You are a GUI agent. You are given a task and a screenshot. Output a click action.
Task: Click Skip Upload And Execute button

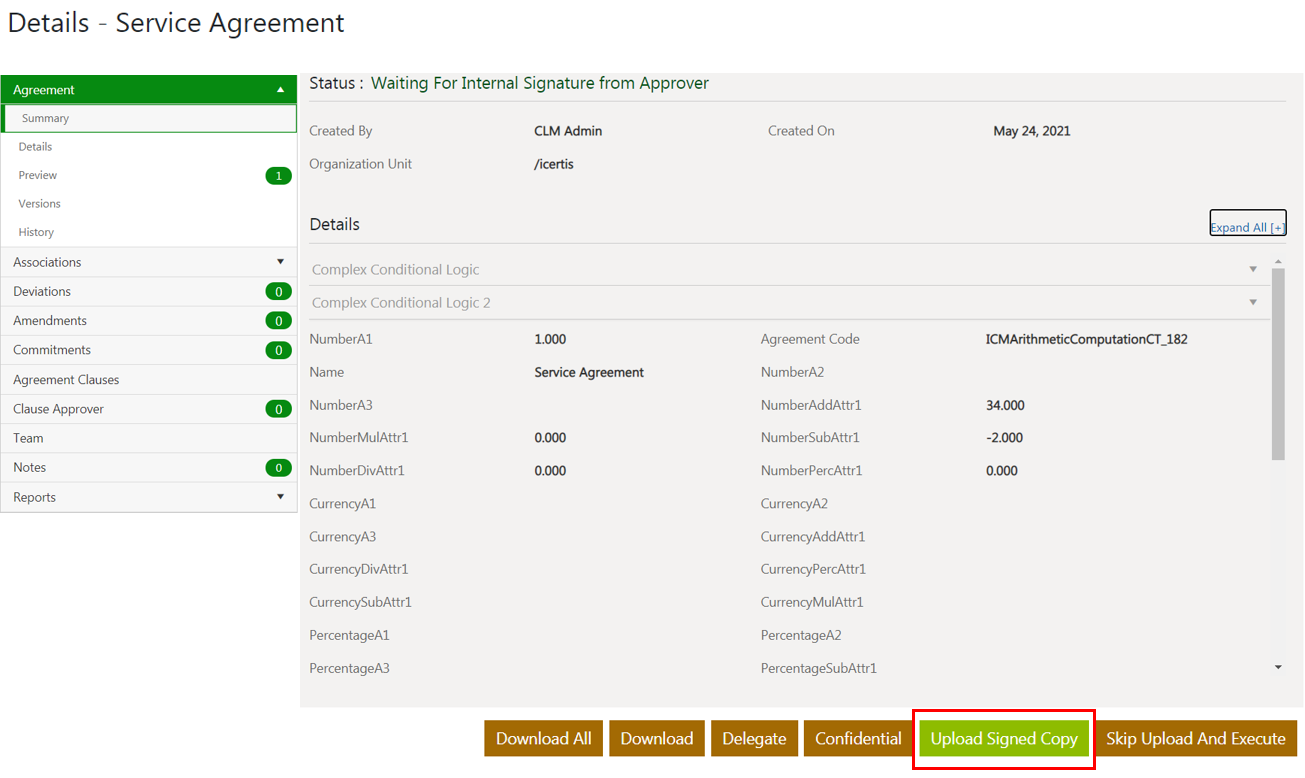1196,739
